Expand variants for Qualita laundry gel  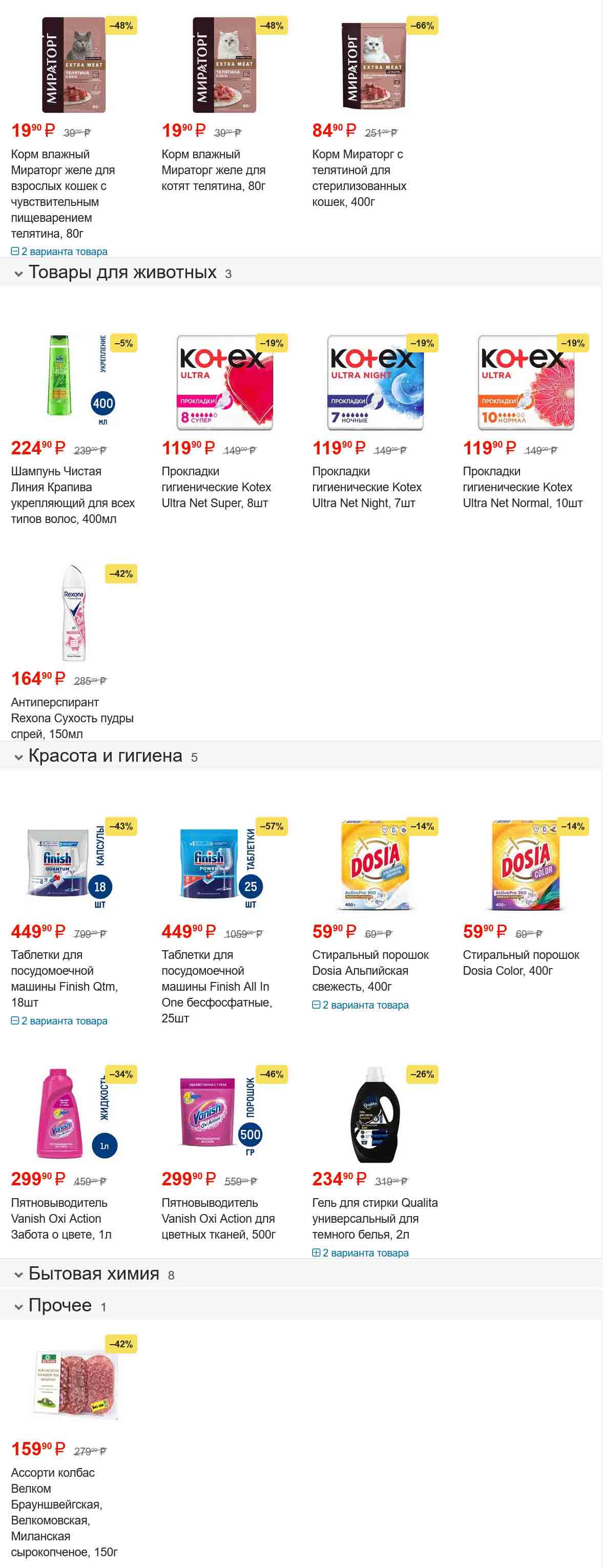click(x=360, y=1252)
